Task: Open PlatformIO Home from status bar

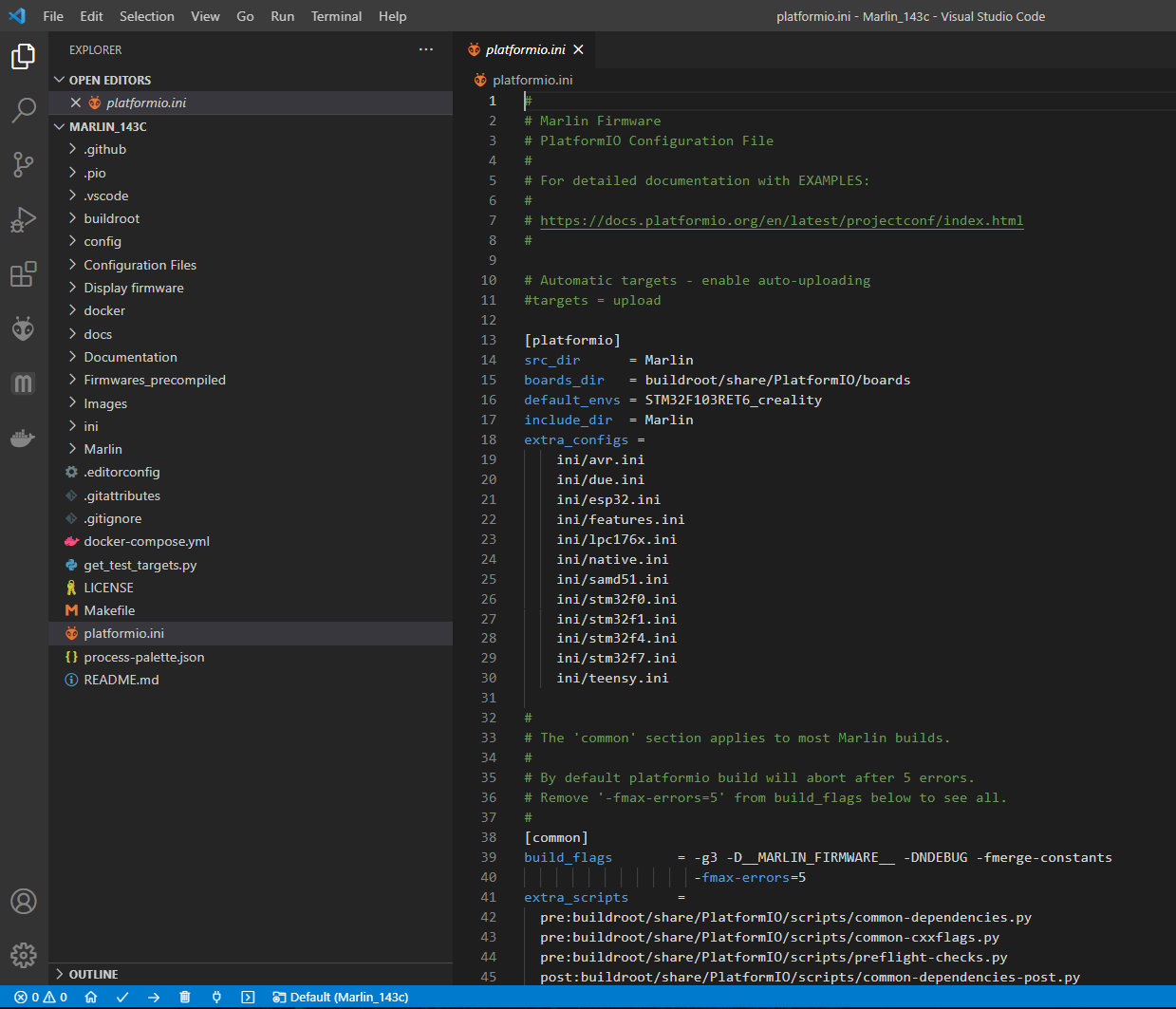Action: point(91,997)
